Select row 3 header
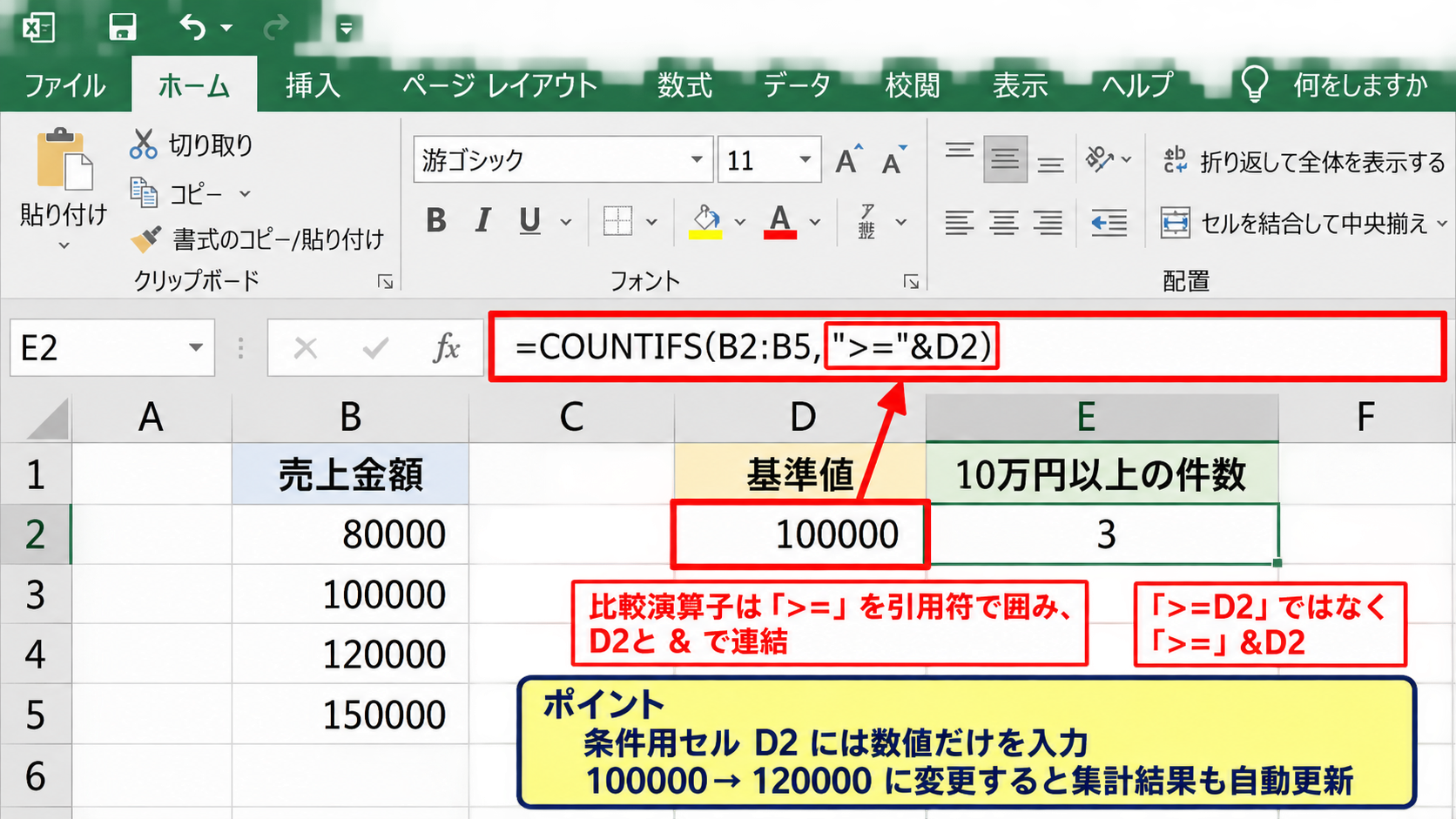This screenshot has height=819, width=1456. 35,595
